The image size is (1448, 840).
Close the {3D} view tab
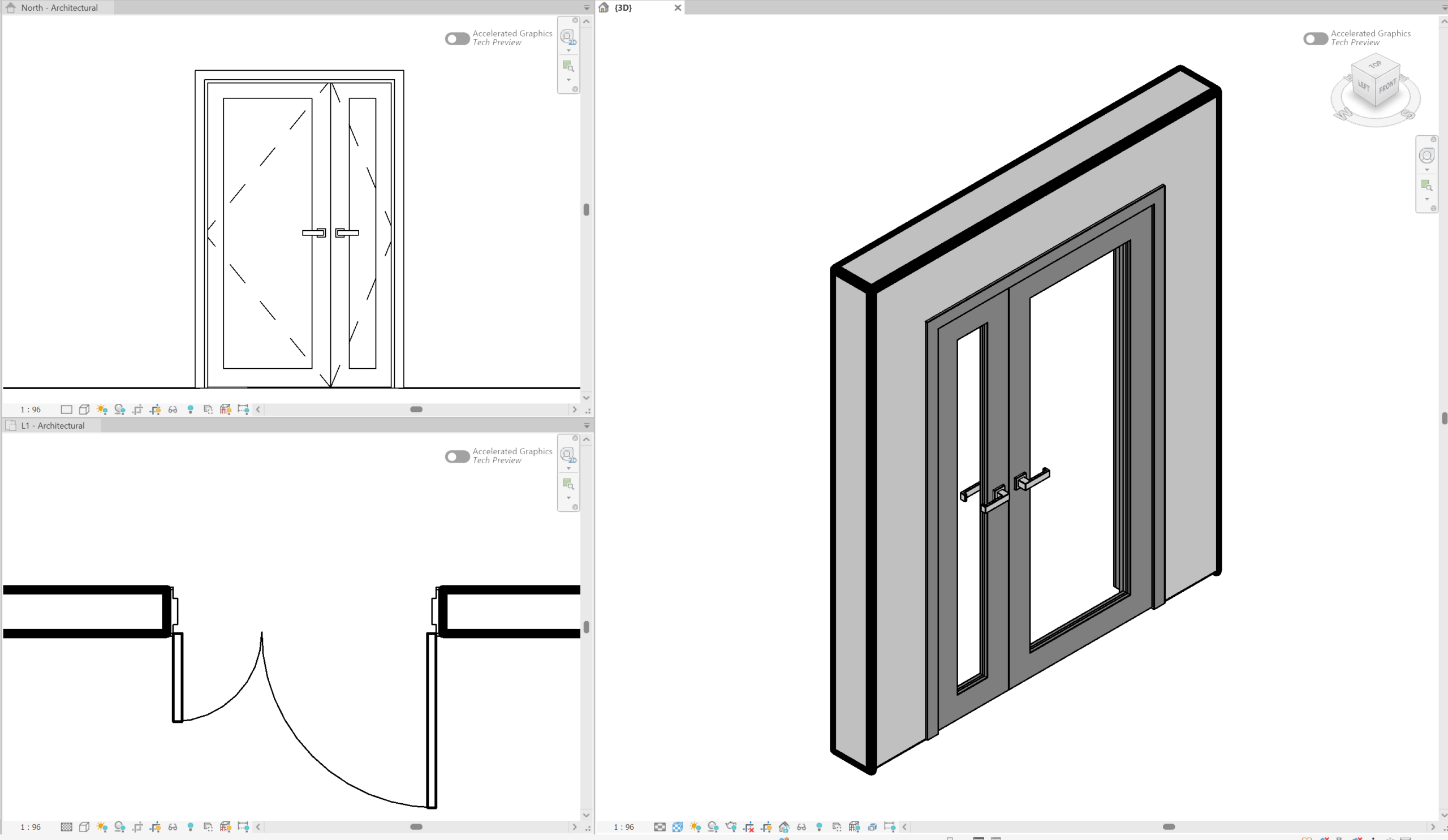point(678,8)
